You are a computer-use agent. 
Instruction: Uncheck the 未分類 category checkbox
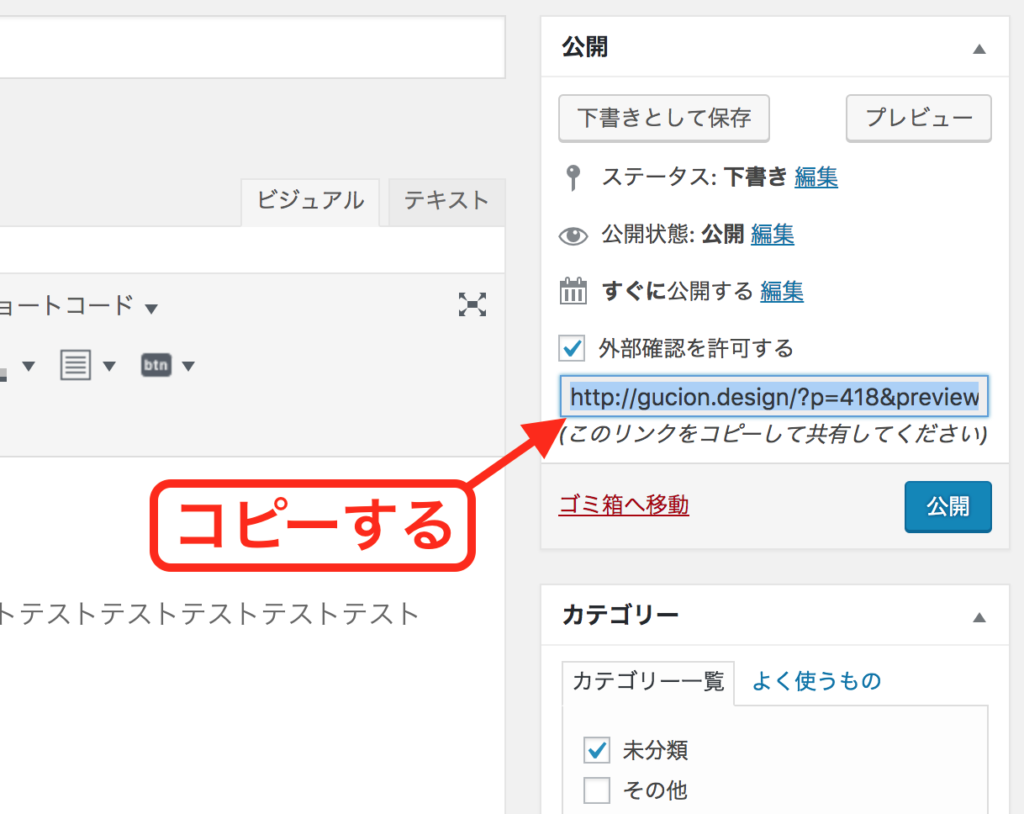597,749
